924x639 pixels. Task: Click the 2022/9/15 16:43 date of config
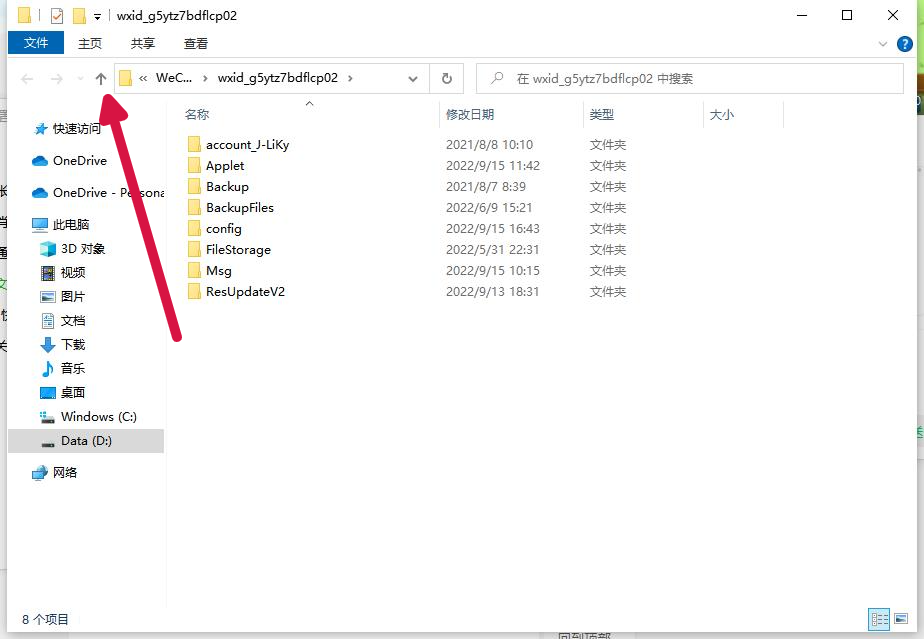pyautogui.click(x=493, y=229)
